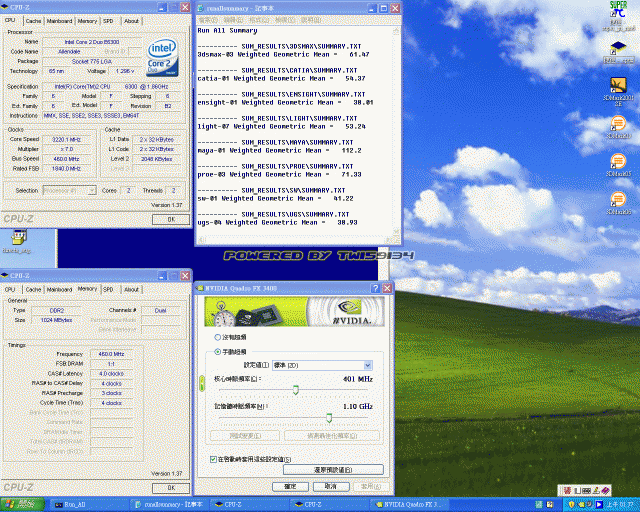Click the NVIDIA logo banner in Quadro dialog

[294, 311]
